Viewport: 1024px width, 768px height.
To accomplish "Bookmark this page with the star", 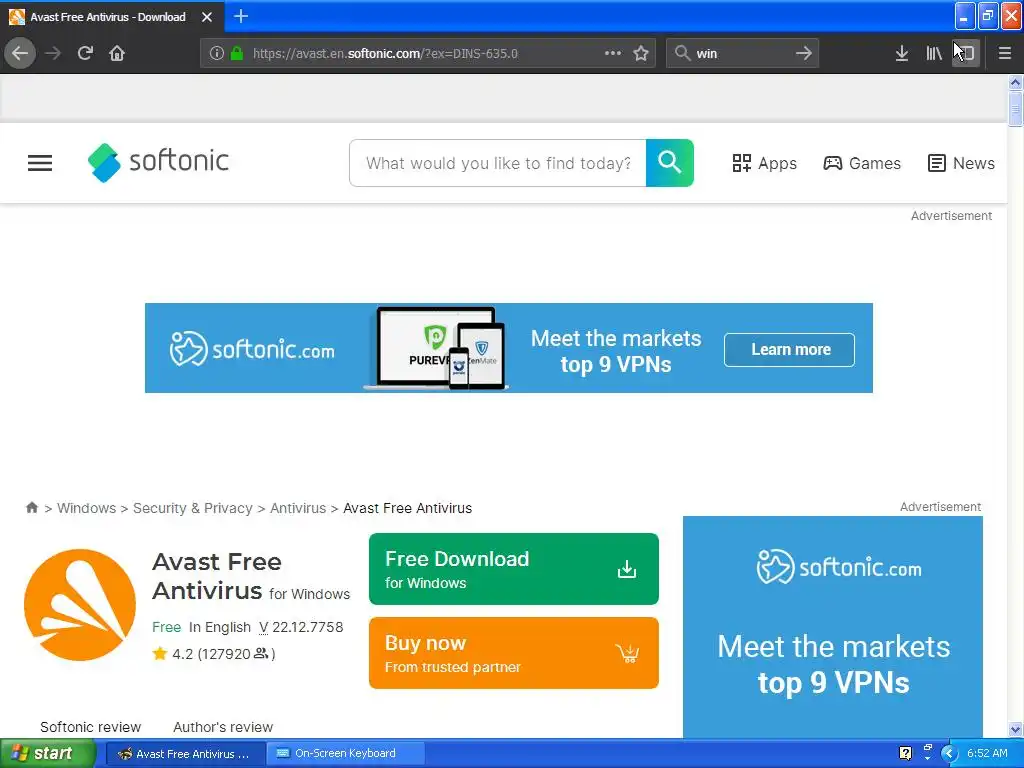I will pyautogui.click(x=641, y=54).
